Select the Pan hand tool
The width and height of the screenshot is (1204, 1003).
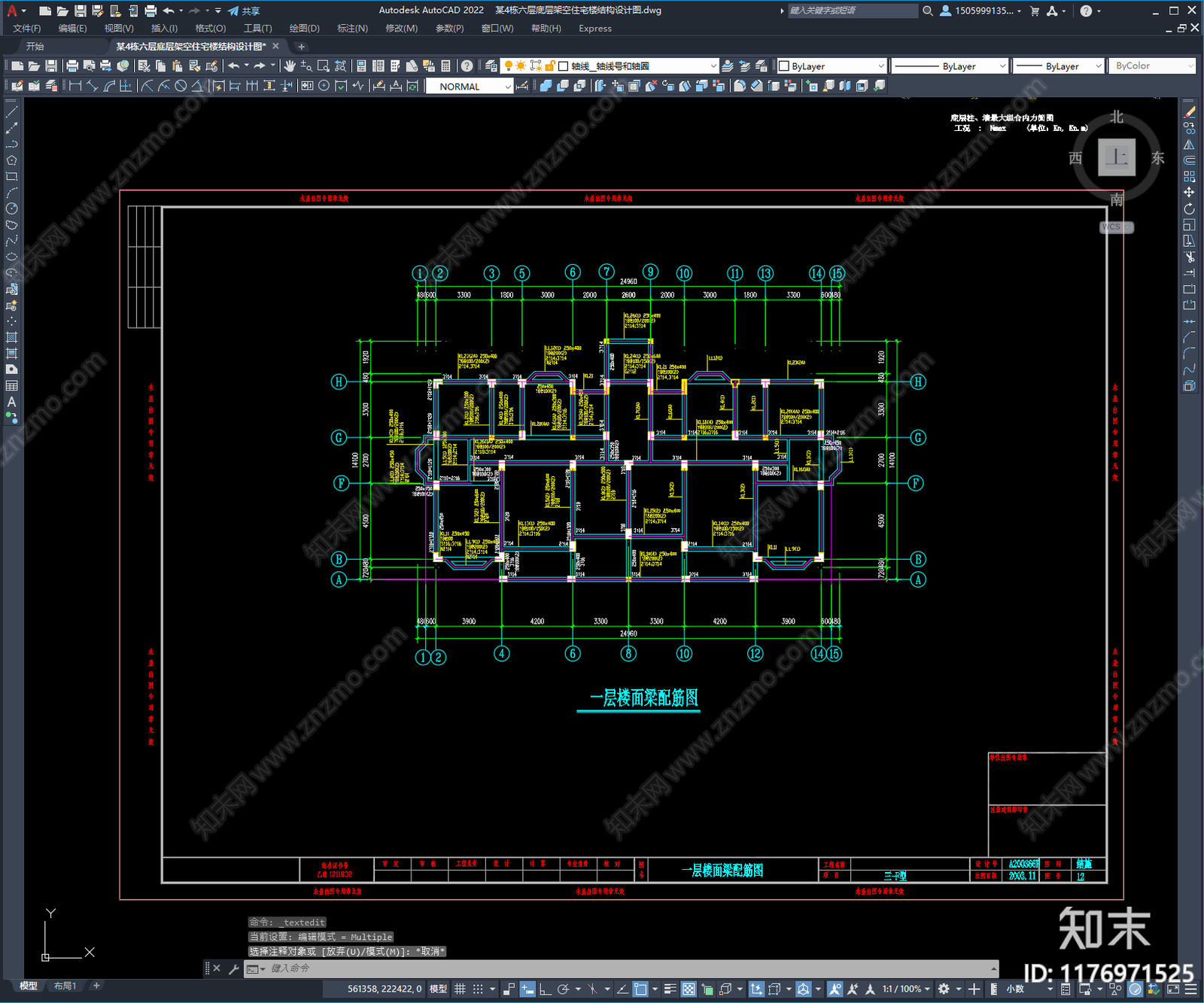tap(290, 66)
